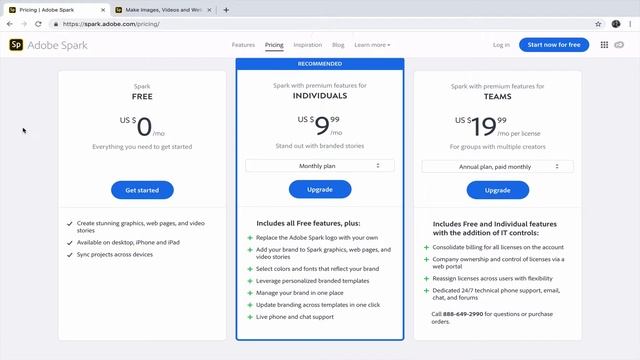
Task: Click 'Select colors and fonts' feature text
Action: tap(318, 269)
